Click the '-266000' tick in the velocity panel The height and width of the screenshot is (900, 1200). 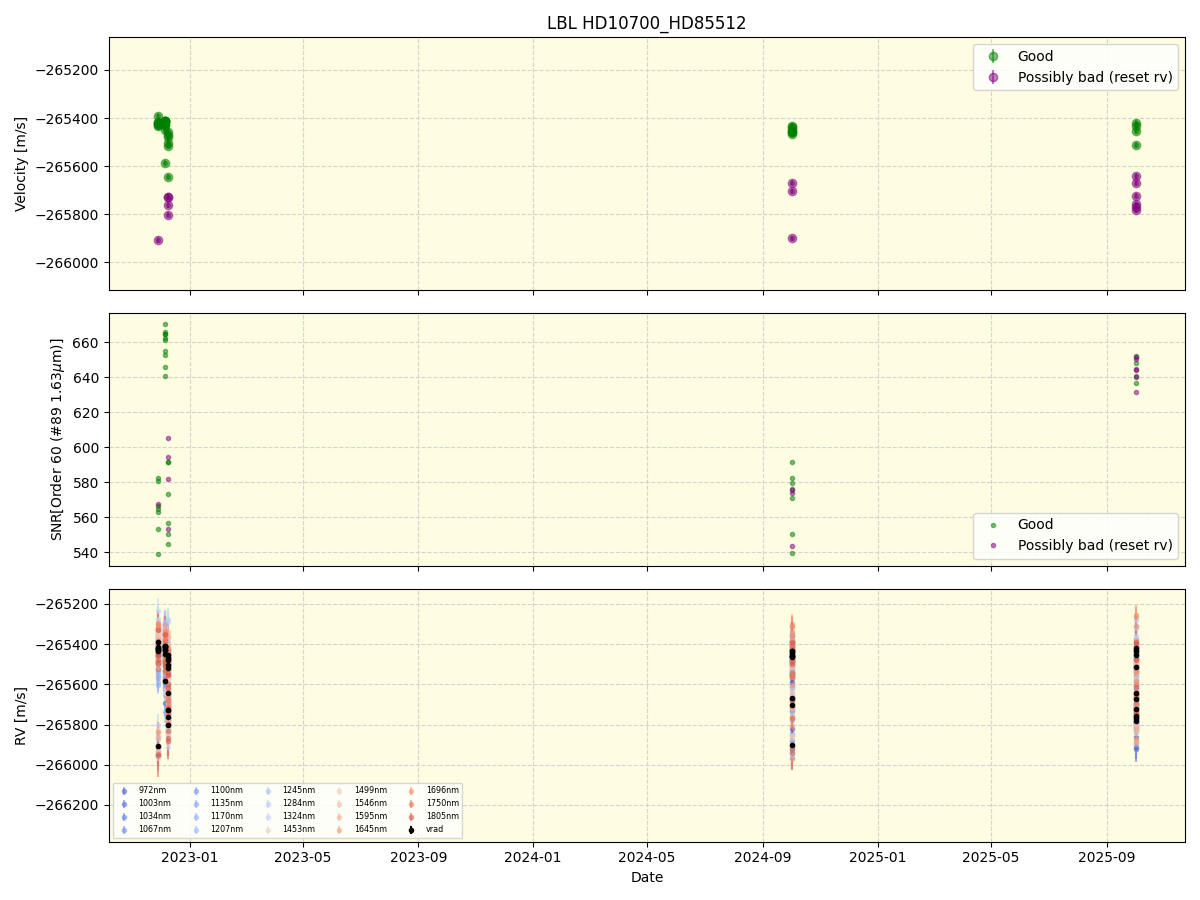coord(69,263)
